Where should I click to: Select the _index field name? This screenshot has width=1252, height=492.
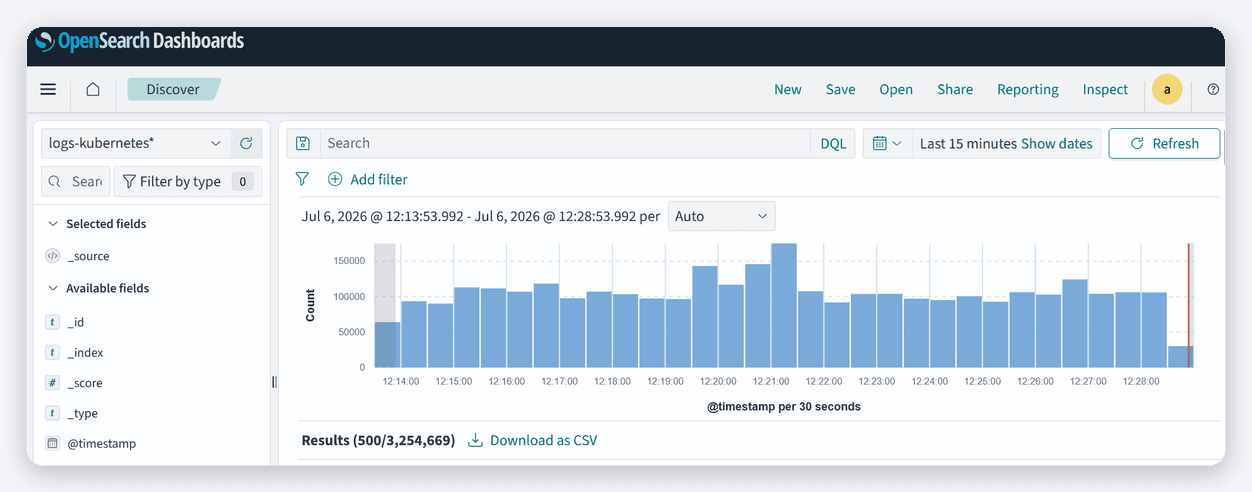click(86, 353)
